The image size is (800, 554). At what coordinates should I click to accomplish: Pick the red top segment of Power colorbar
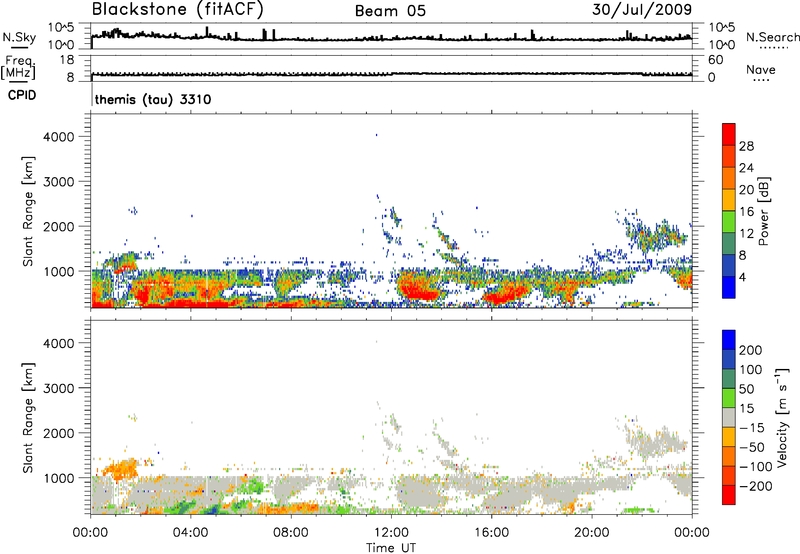point(729,134)
